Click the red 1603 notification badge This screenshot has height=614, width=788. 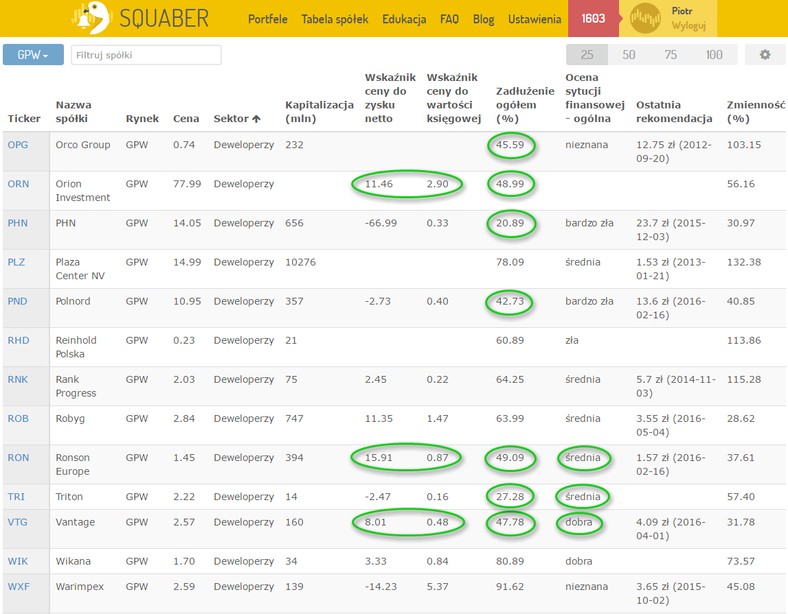[x=593, y=19]
